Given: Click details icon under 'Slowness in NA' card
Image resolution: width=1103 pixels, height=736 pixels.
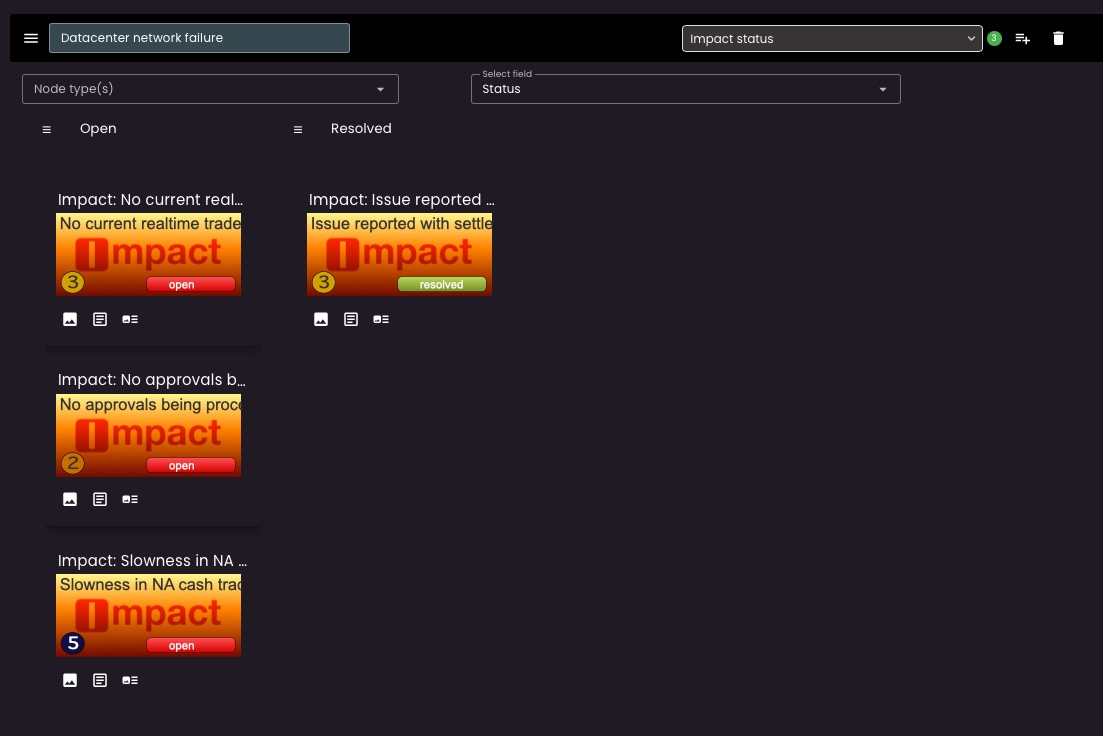Looking at the screenshot, I should pos(130,680).
